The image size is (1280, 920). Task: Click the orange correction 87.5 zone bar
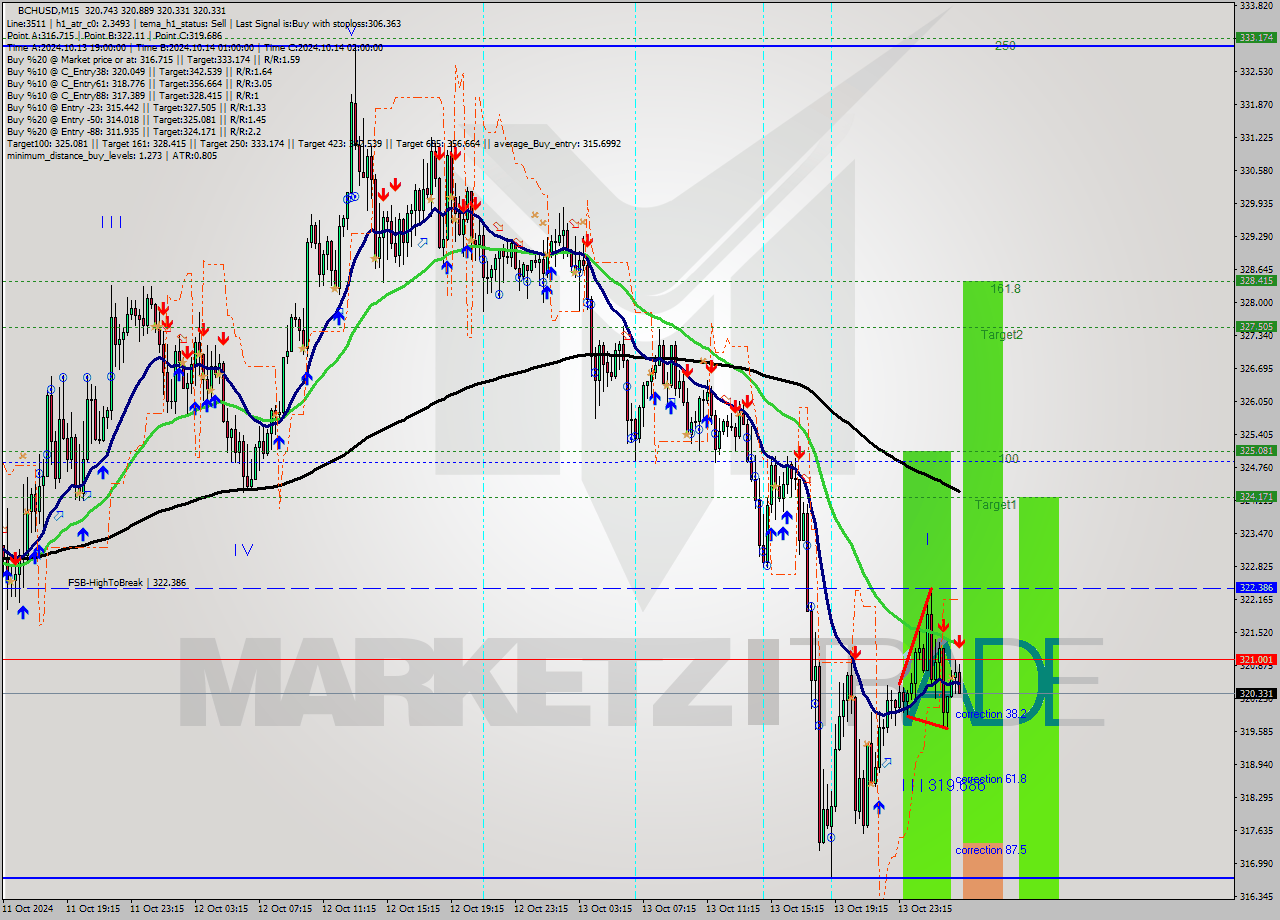(982, 870)
